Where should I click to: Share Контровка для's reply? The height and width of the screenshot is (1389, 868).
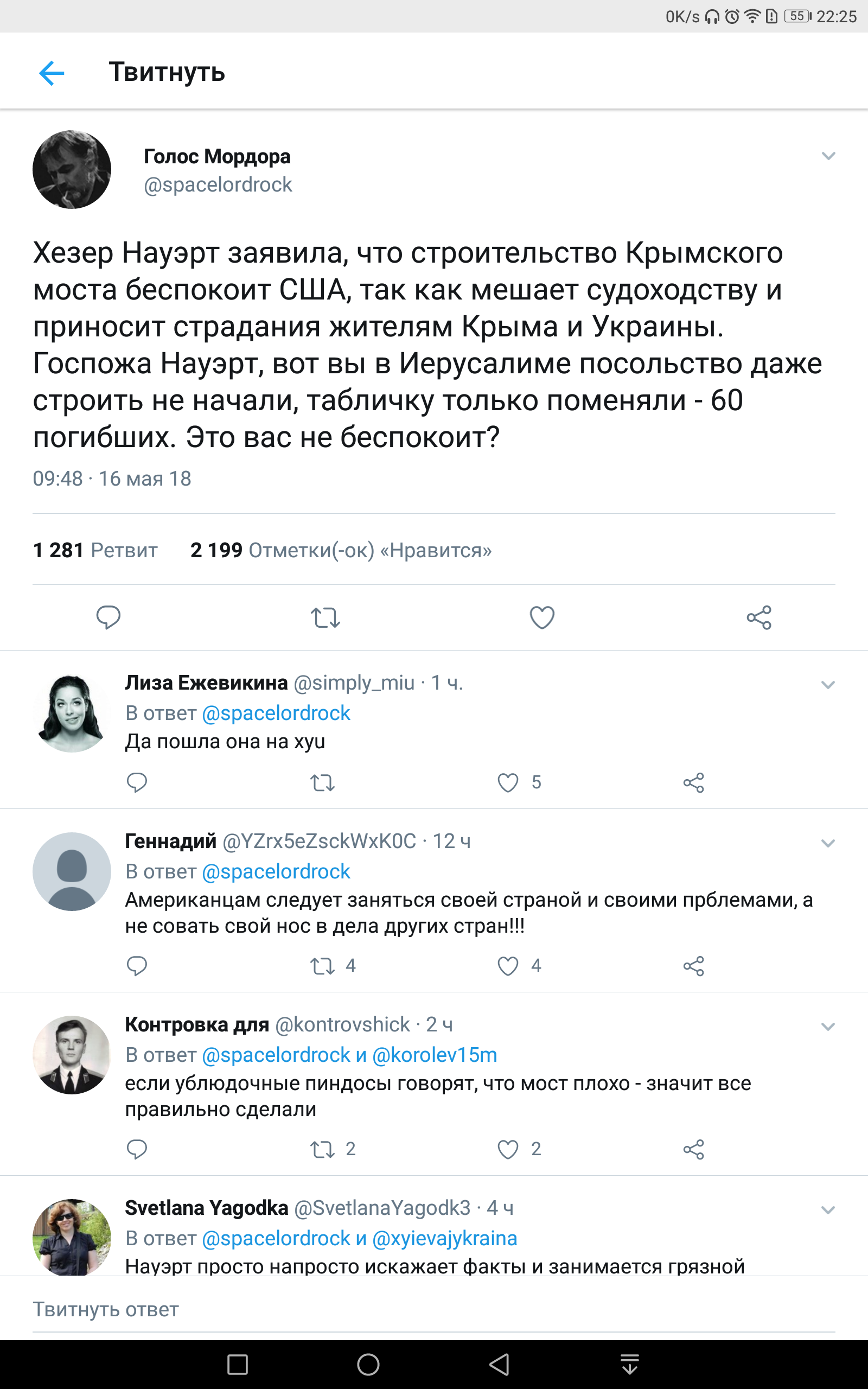coord(693,1149)
